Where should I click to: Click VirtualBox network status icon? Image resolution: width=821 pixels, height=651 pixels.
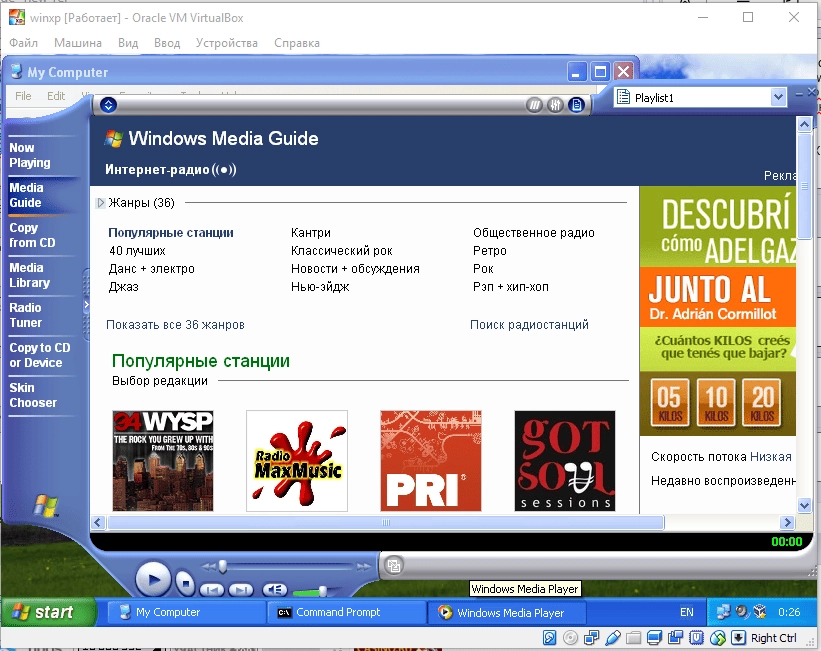coord(591,638)
